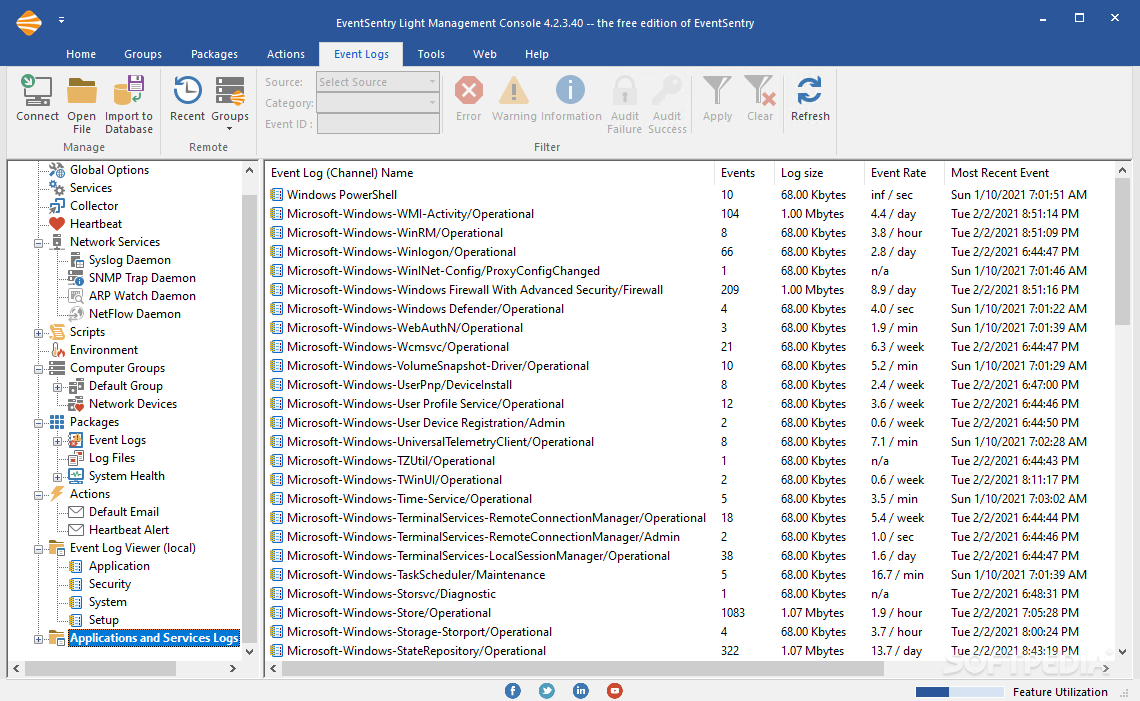This screenshot has height=701, width=1140.
Task: Open the Facebook link in status bar
Action: coord(513,691)
